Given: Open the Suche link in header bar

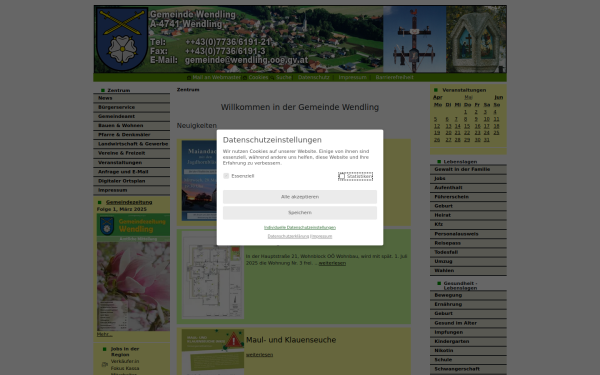Looking at the screenshot, I should tap(284, 77).
